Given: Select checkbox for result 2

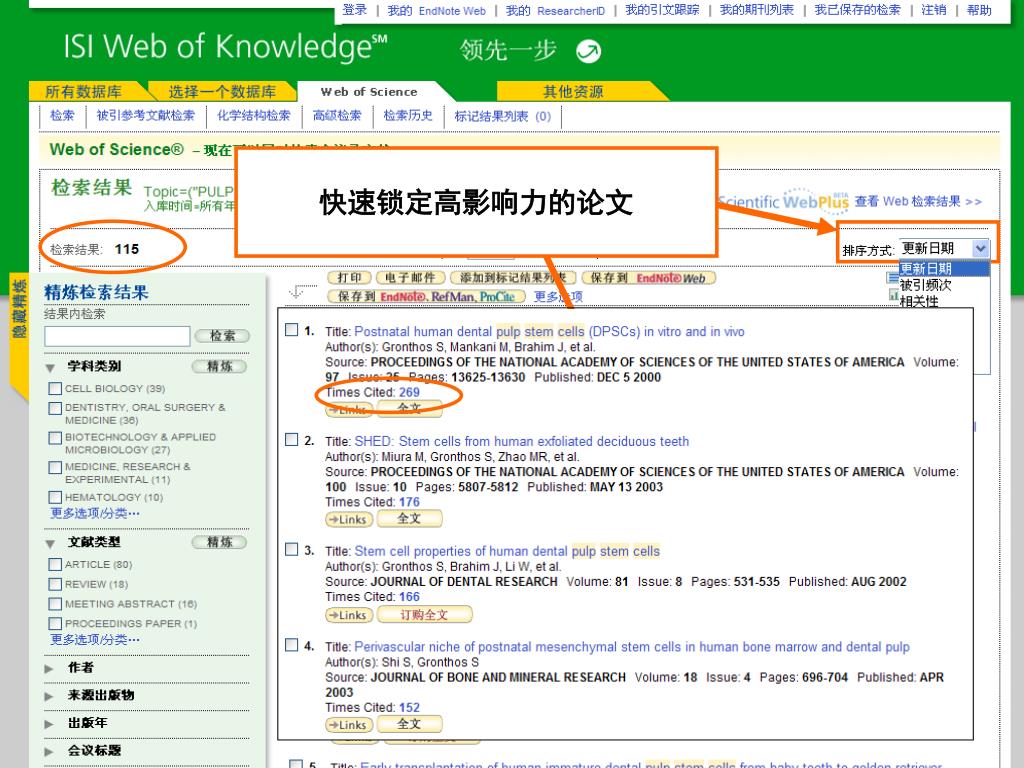Looking at the screenshot, I should [292, 440].
